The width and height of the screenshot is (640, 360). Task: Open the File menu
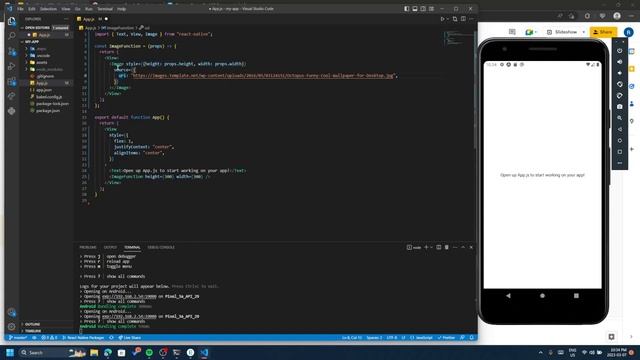(20, 9)
